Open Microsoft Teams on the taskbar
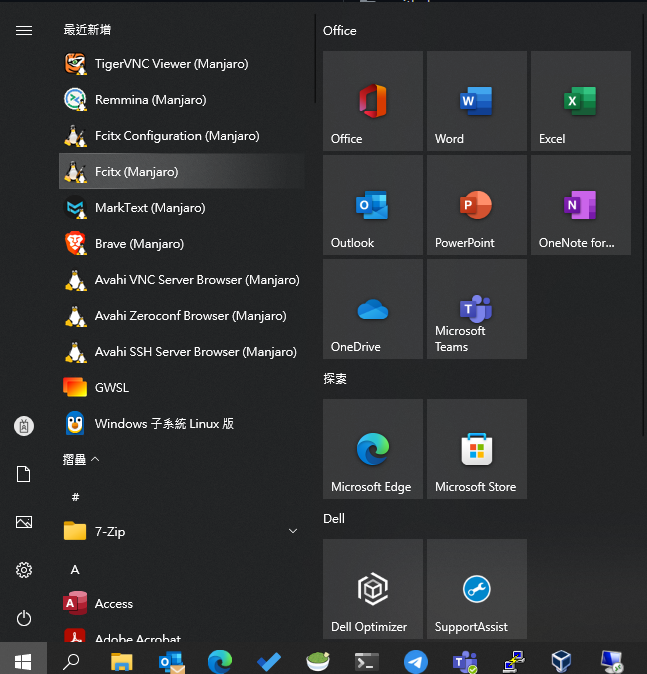This screenshot has width=647, height=674. point(465,662)
